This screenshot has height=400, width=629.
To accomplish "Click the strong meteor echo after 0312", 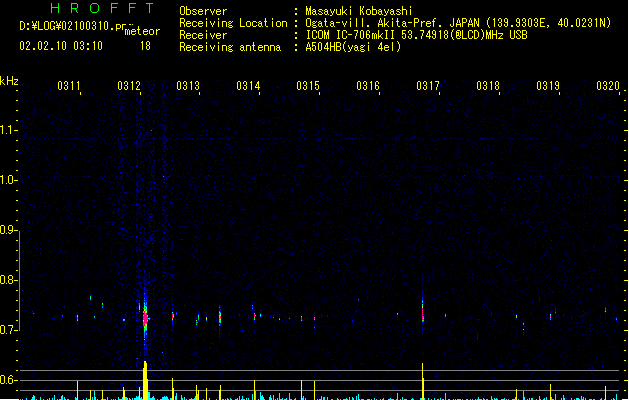I will 145,318.
